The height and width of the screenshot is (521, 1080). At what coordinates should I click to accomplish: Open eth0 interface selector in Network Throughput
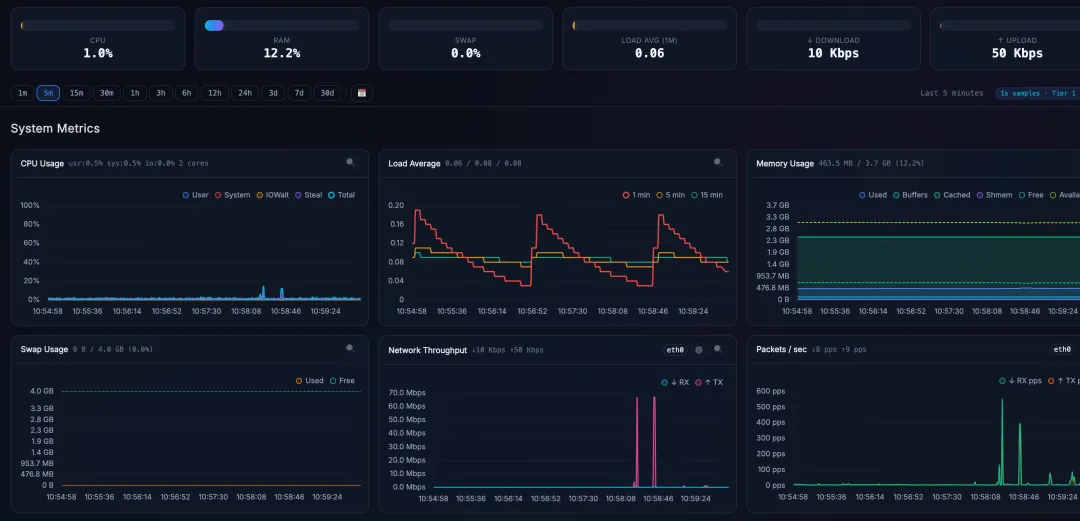(676, 349)
